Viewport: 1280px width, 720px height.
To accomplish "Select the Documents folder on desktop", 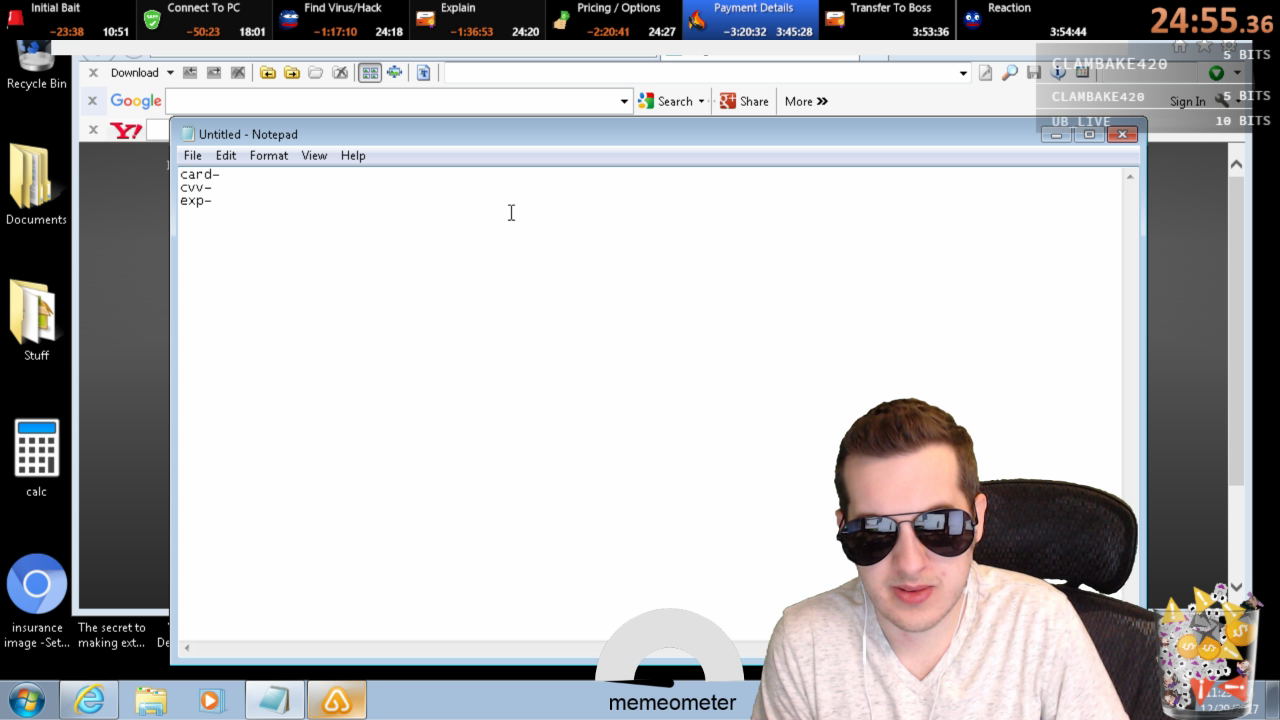I will [36, 185].
